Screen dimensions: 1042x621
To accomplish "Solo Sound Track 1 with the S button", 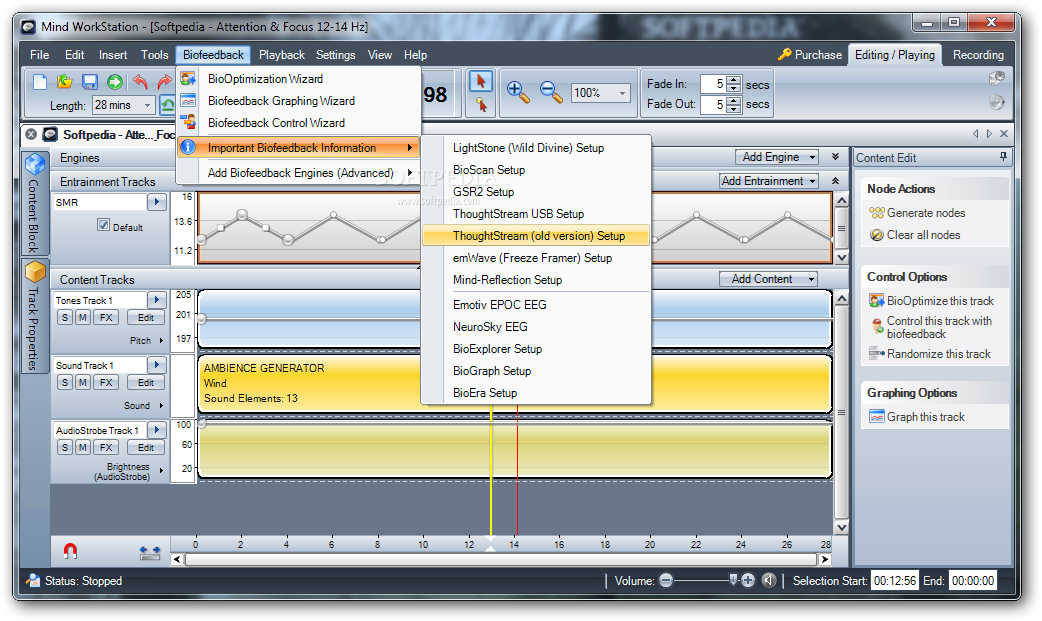I will tap(64, 382).
